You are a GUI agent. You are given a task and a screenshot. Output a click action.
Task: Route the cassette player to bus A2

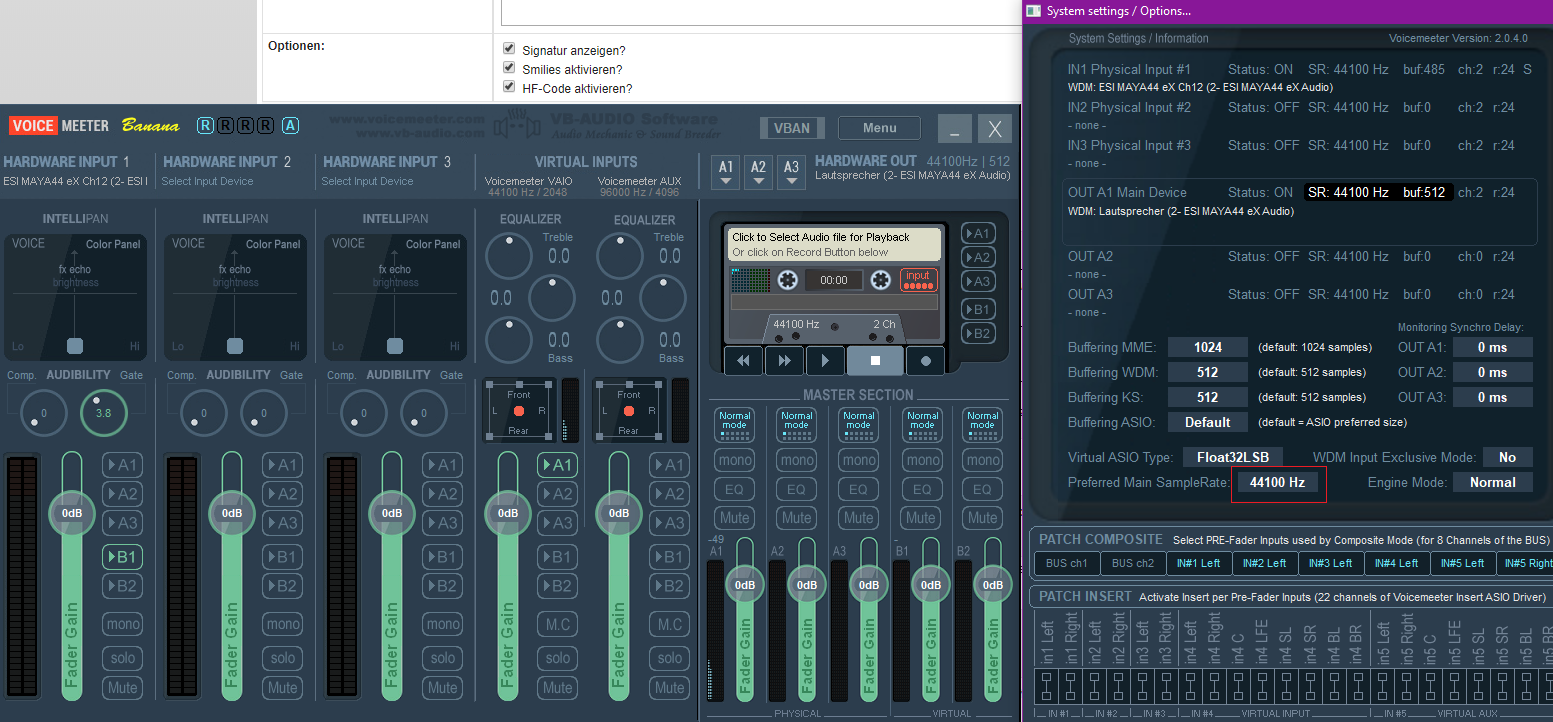click(977, 258)
